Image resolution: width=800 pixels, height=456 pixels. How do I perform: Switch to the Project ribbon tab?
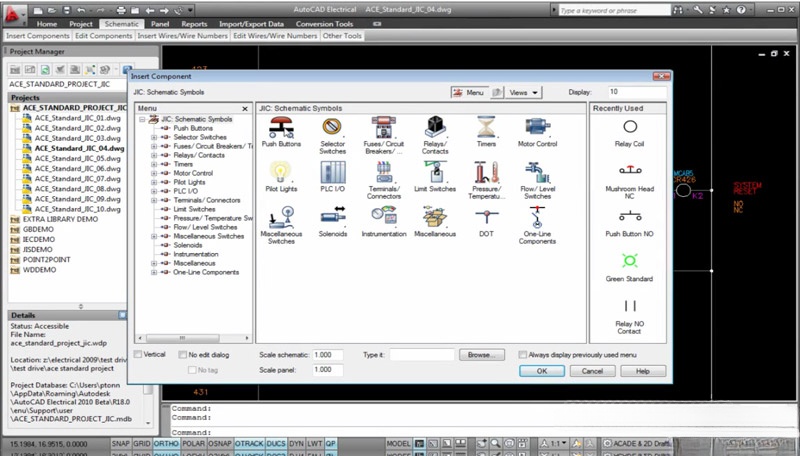coord(81,24)
